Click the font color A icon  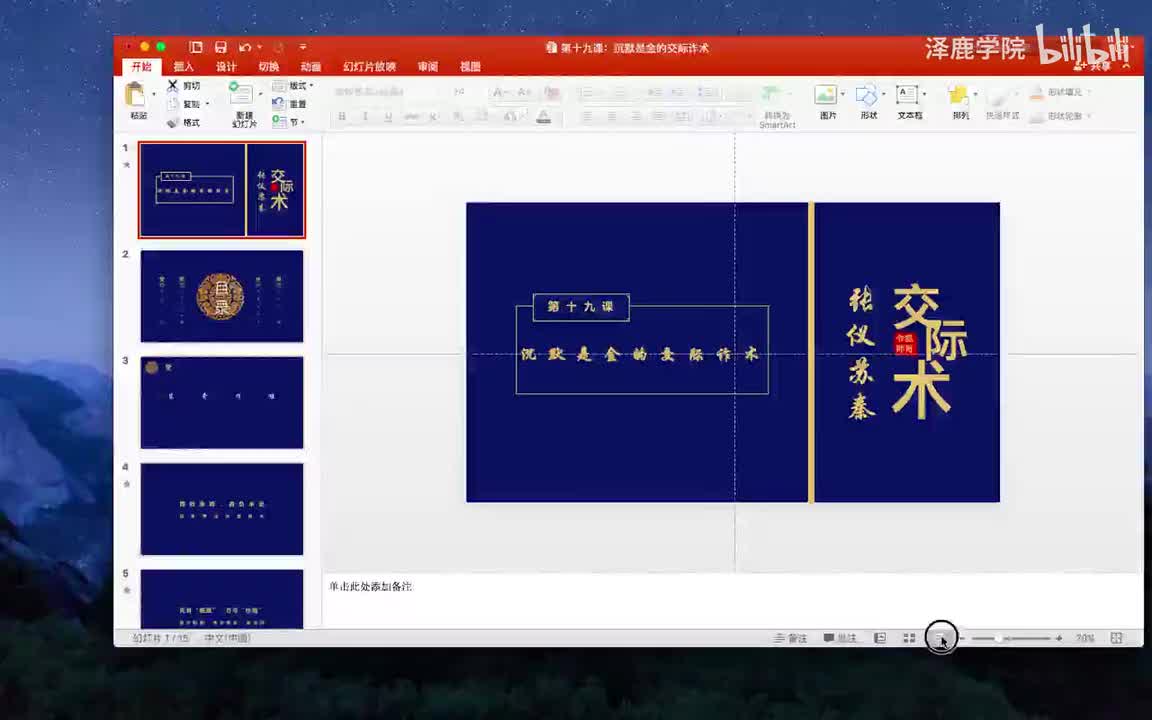click(544, 116)
